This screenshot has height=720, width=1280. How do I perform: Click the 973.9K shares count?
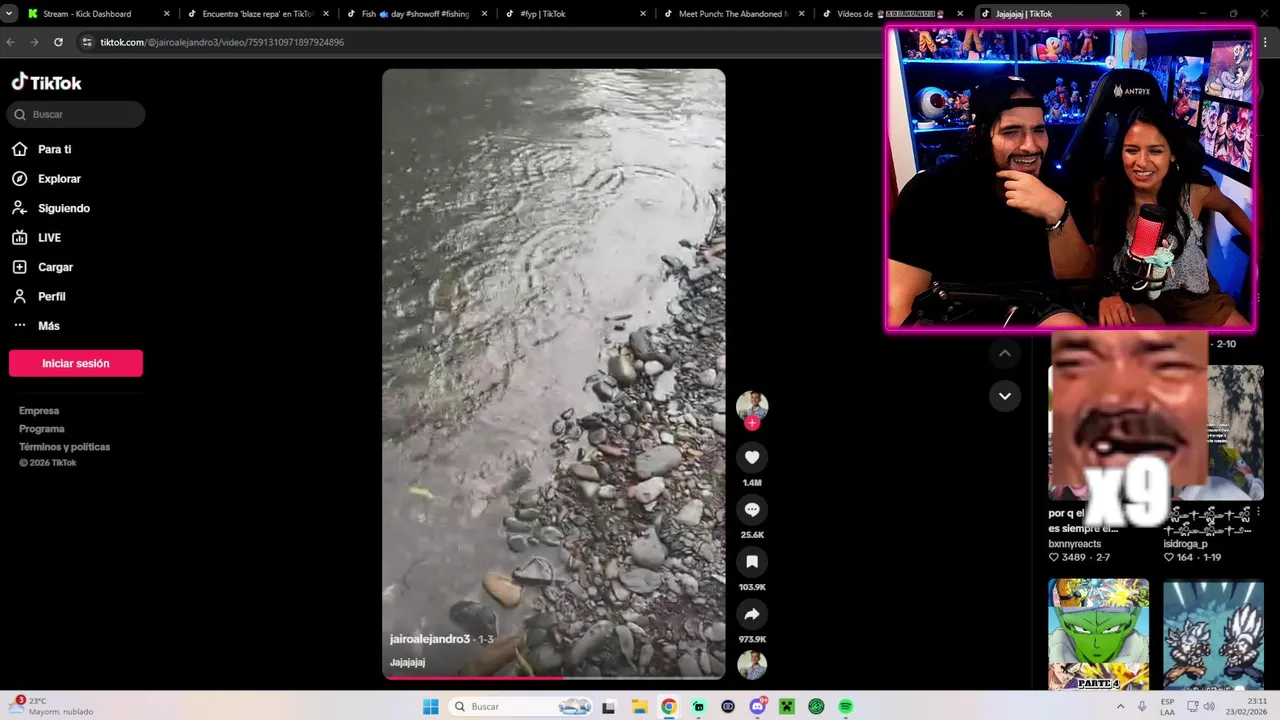[x=752, y=639]
